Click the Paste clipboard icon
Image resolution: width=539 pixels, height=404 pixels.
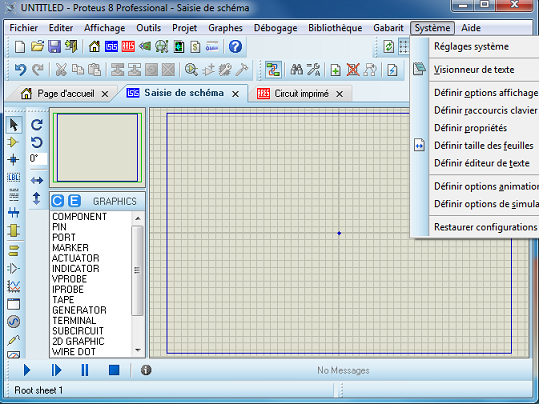coord(94,70)
